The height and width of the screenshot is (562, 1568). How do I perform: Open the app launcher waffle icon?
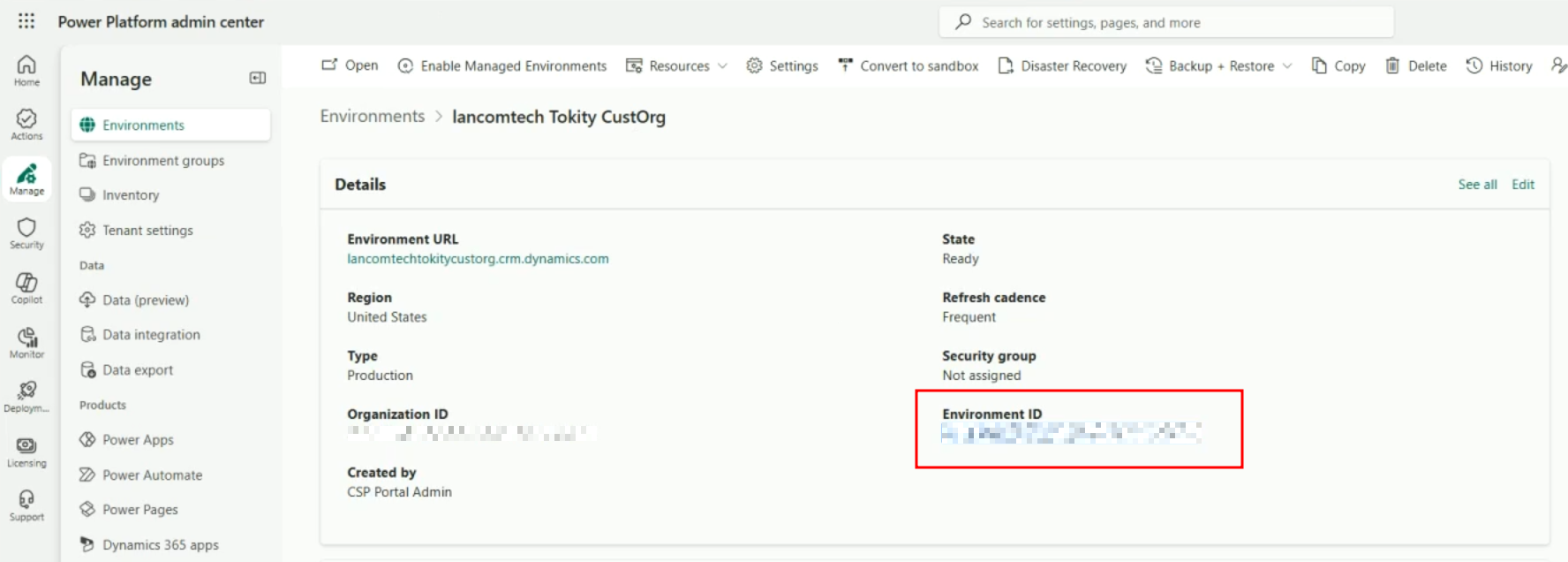[x=26, y=21]
